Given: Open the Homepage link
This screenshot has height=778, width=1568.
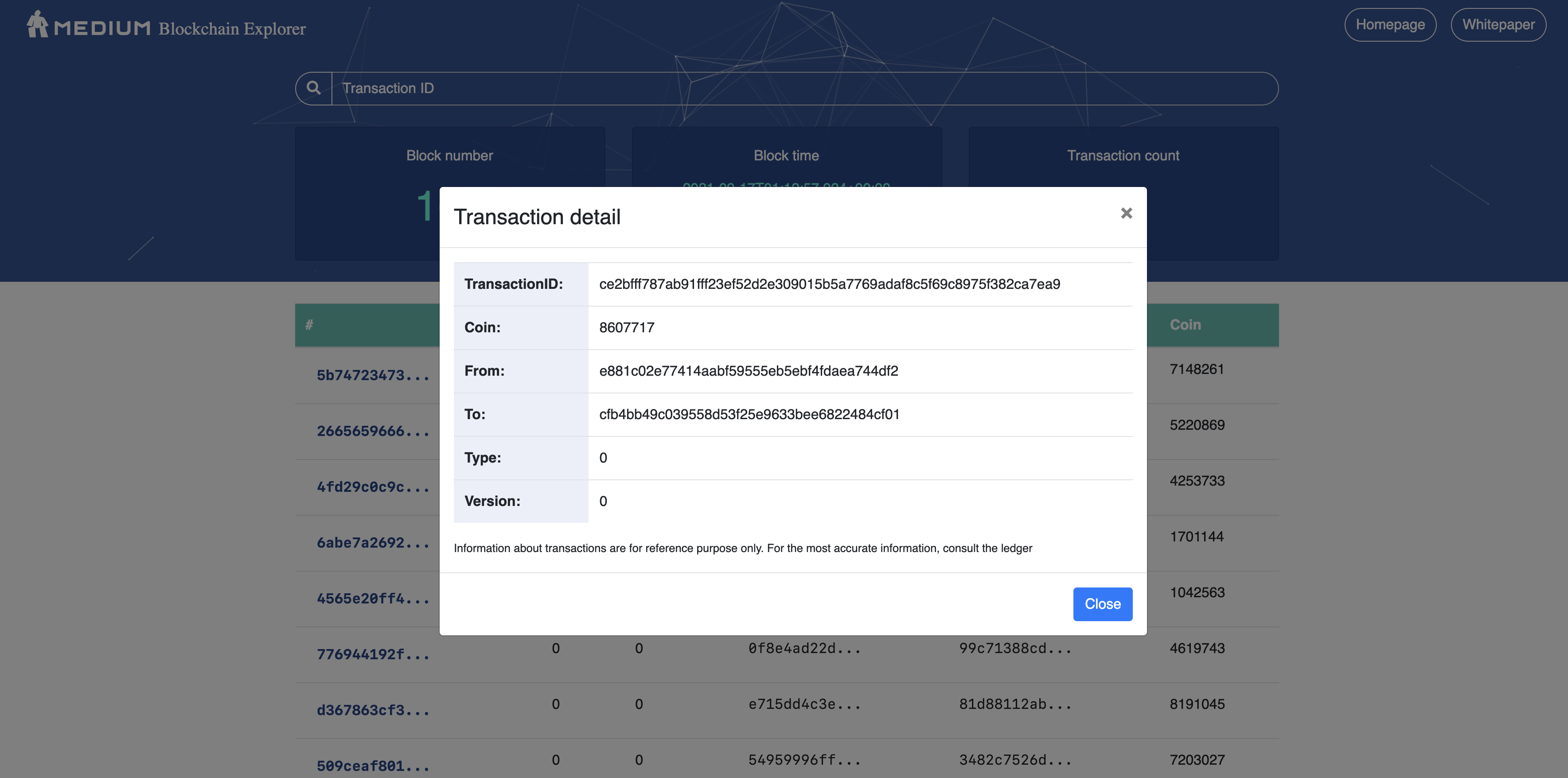Looking at the screenshot, I should (x=1390, y=25).
